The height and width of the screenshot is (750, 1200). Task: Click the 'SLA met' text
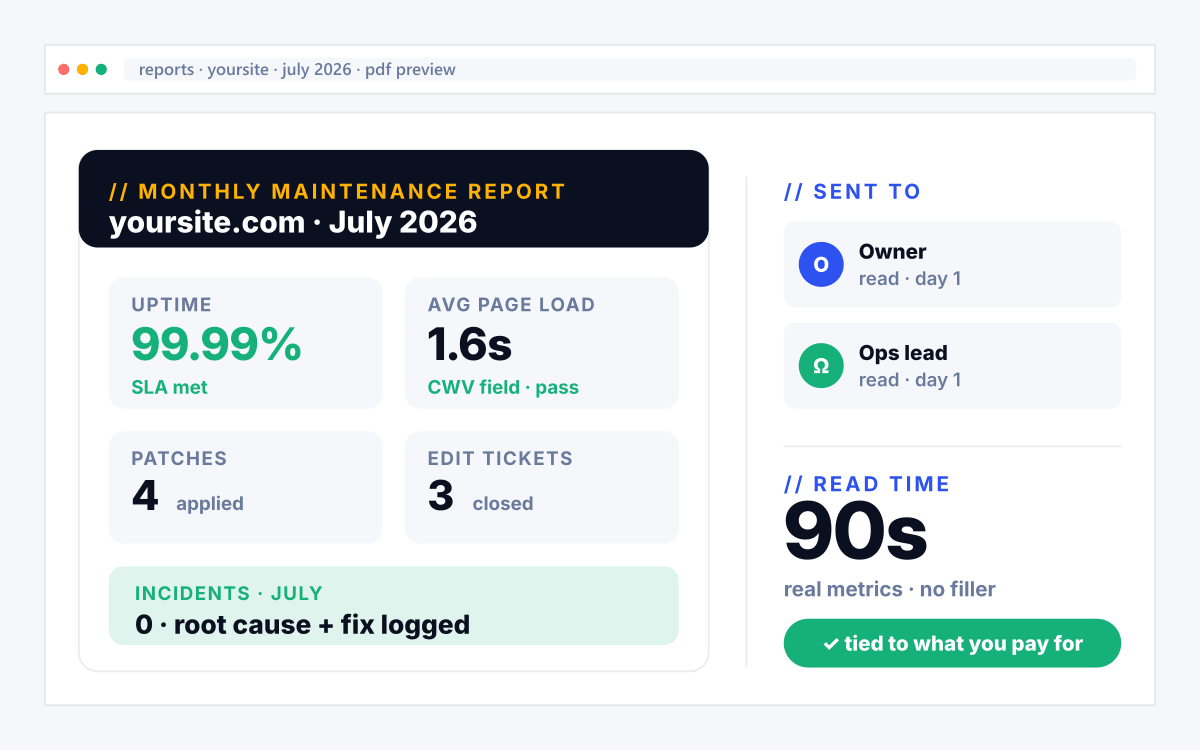(x=170, y=387)
